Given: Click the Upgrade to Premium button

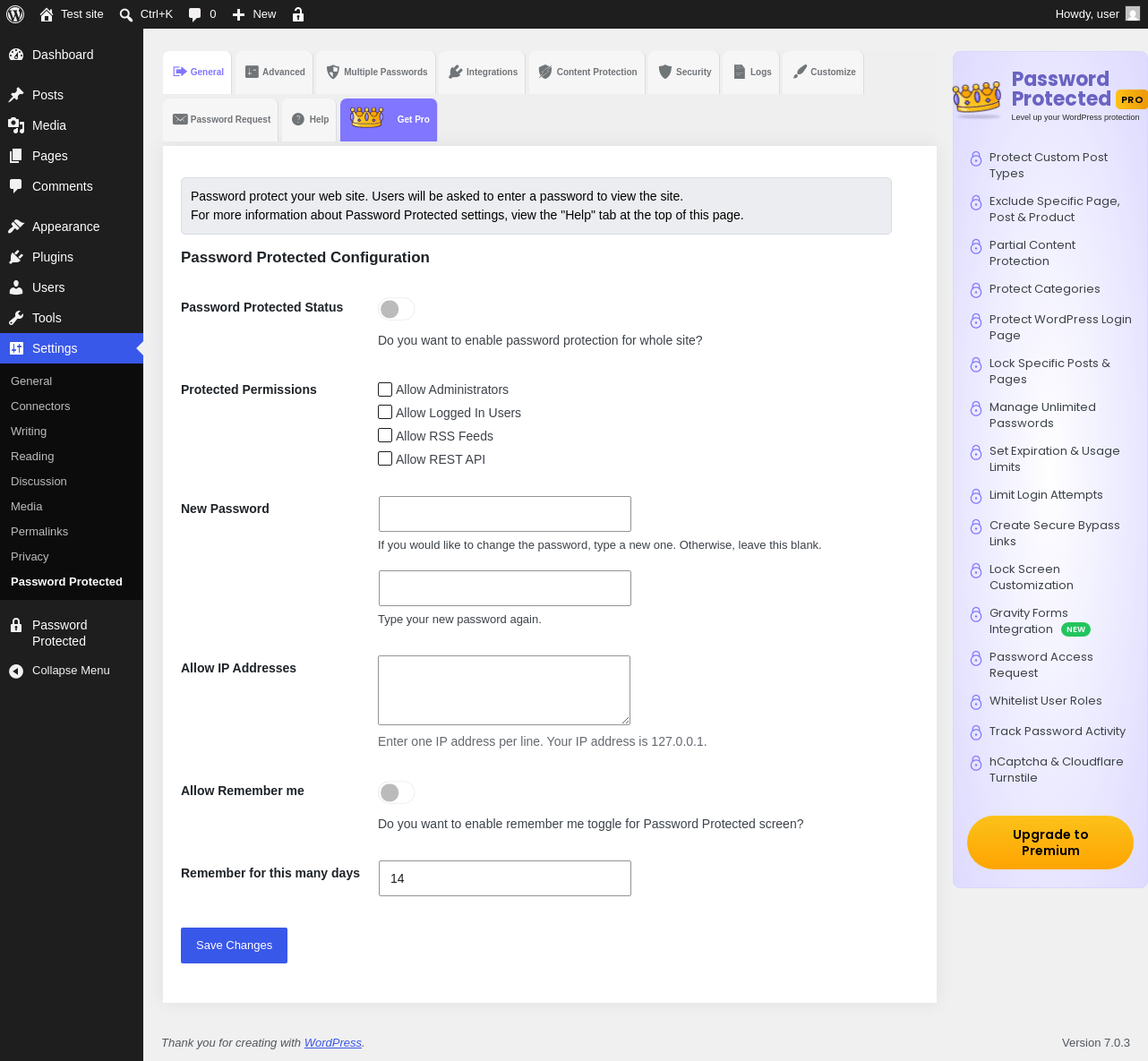Looking at the screenshot, I should coord(1050,843).
